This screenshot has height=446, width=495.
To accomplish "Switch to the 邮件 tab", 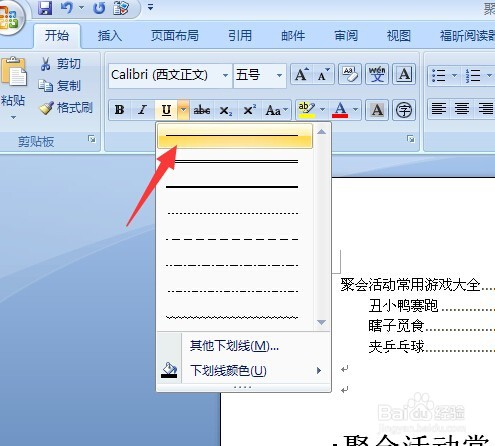I will tap(293, 35).
